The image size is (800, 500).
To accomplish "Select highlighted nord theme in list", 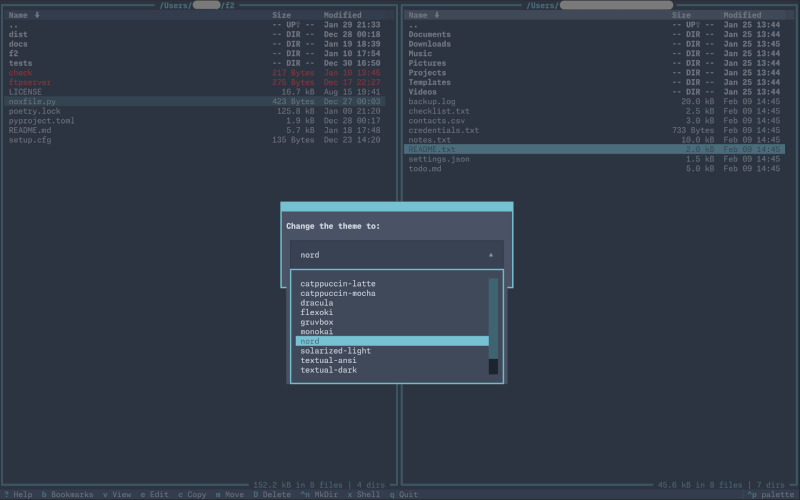I will (392, 341).
